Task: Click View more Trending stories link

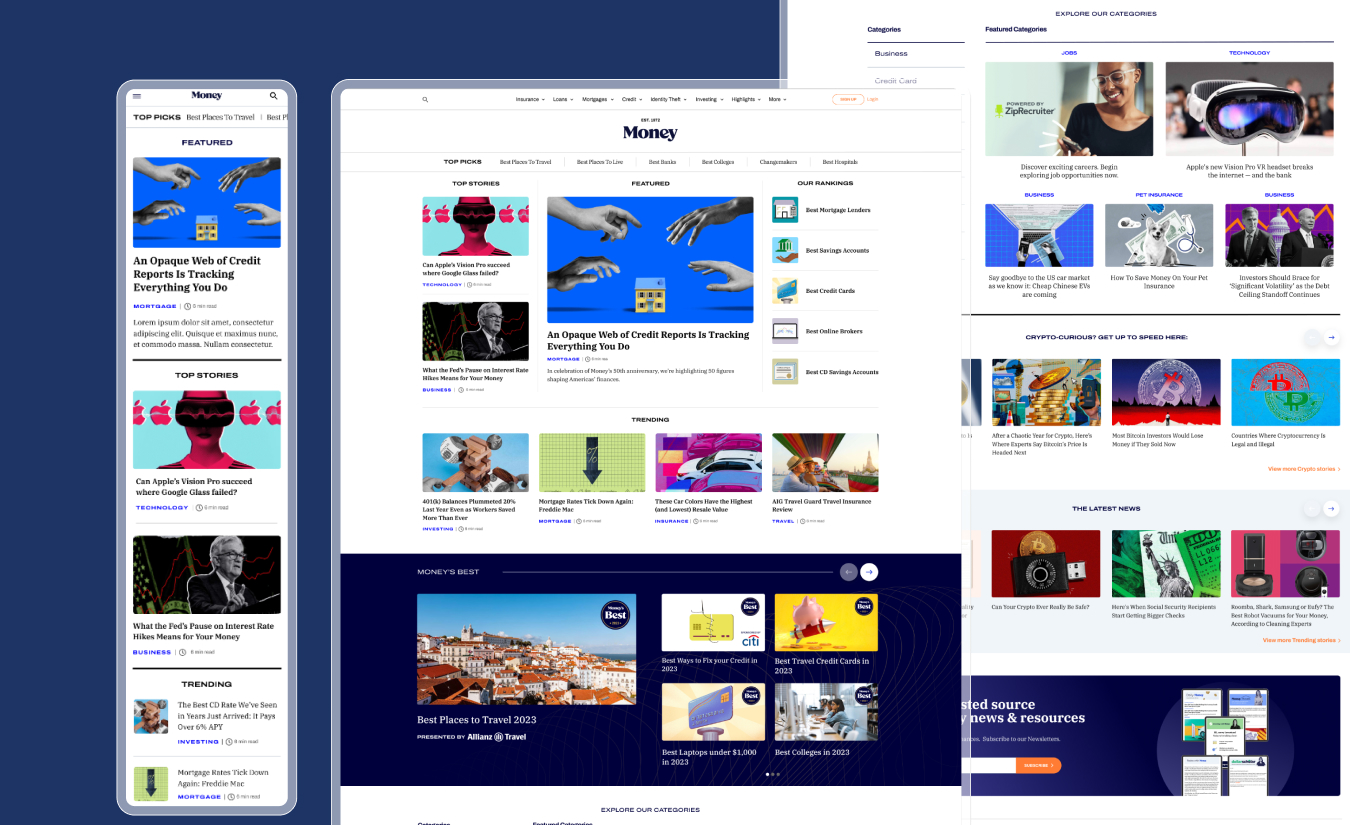Action: 1301,640
